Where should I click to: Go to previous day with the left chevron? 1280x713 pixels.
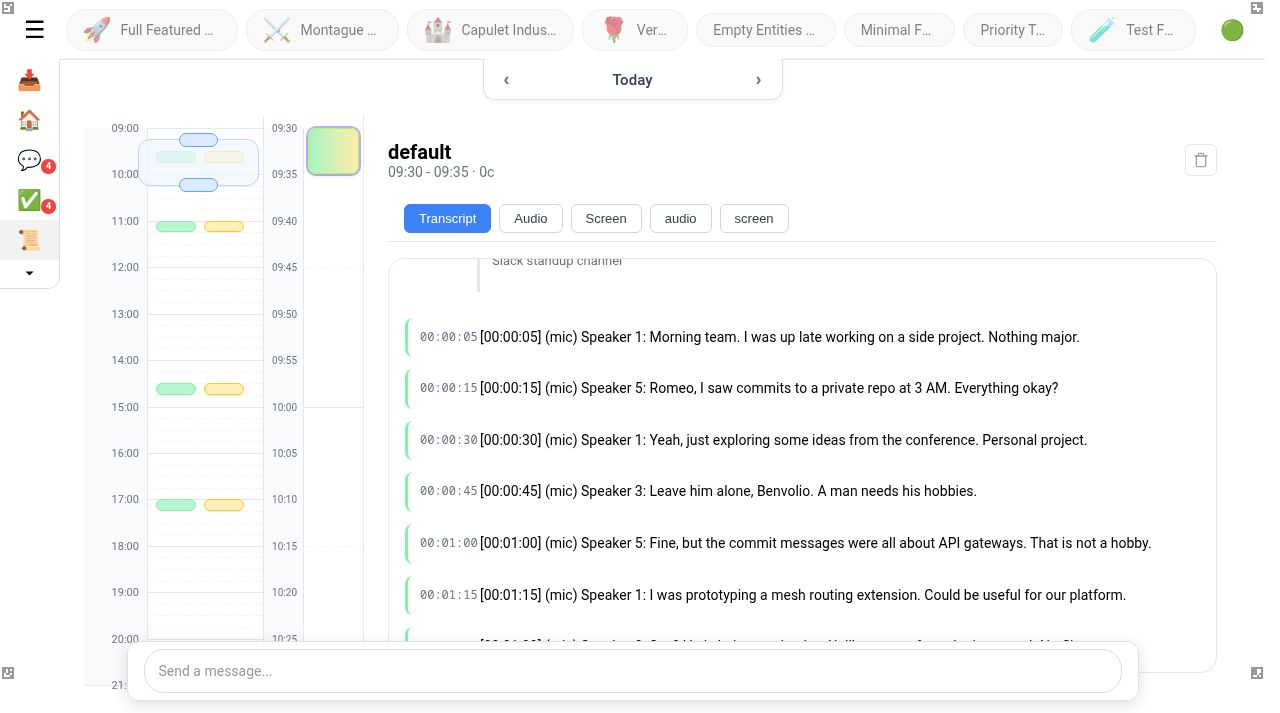pyautogui.click(x=506, y=80)
